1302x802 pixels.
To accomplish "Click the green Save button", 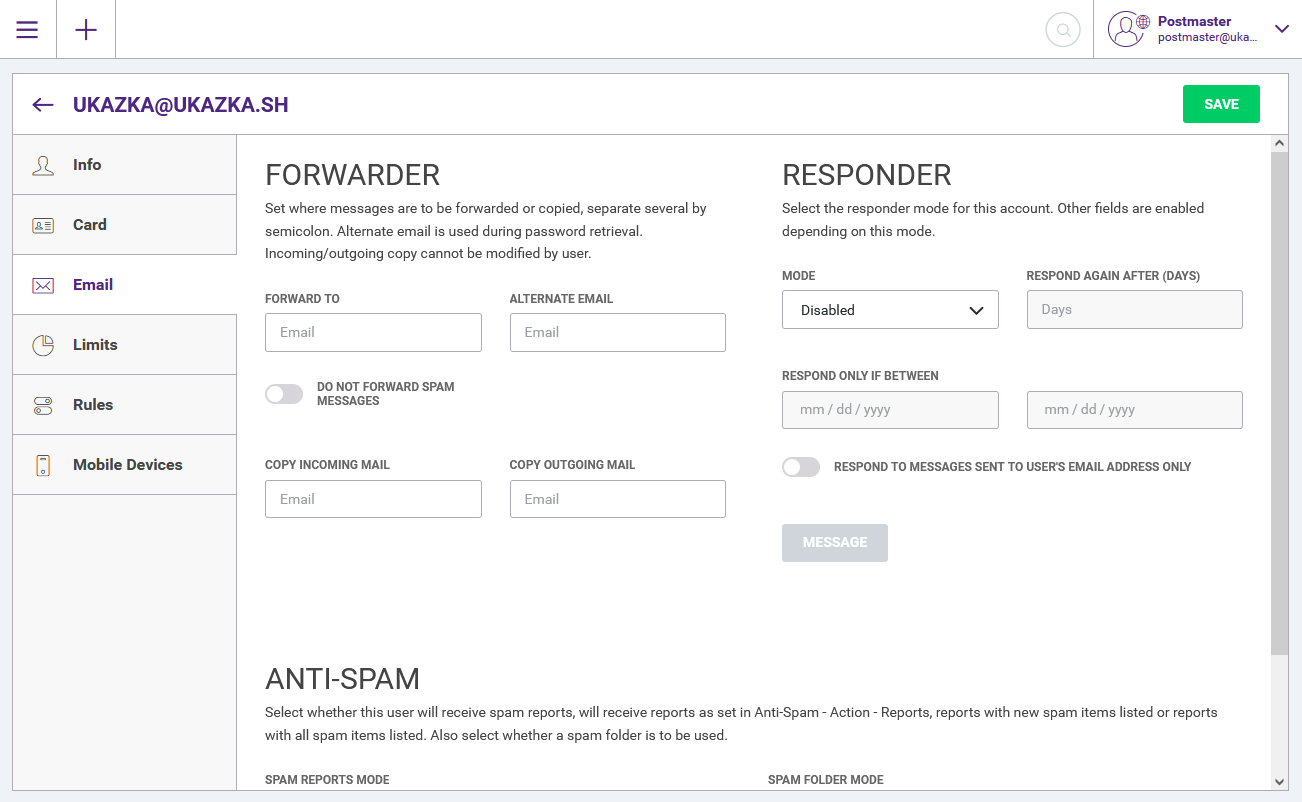I will click(1221, 104).
